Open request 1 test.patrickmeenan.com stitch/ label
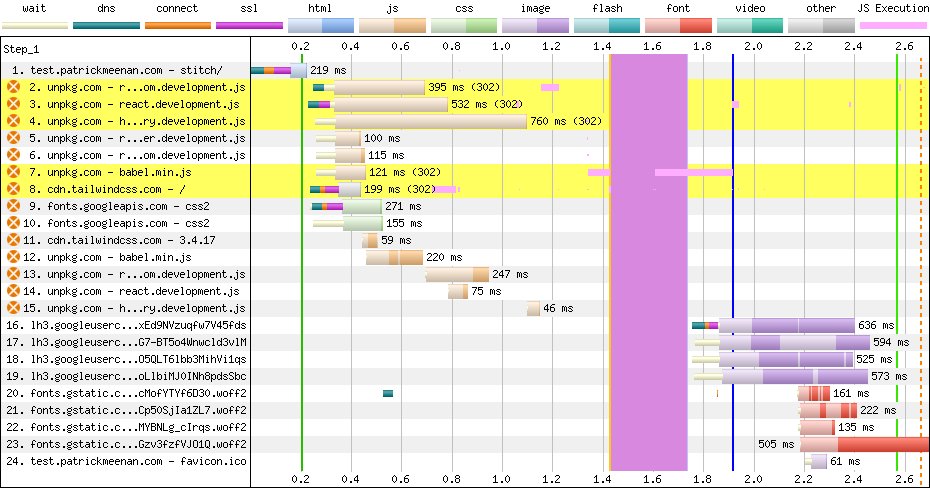The width and height of the screenshot is (930, 488). point(125,71)
